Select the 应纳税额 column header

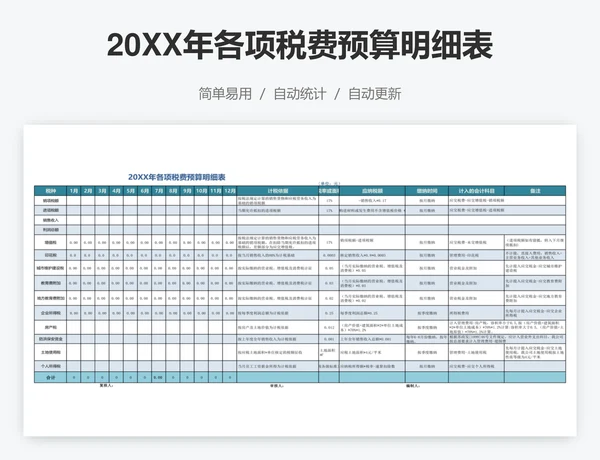(372, 191)
